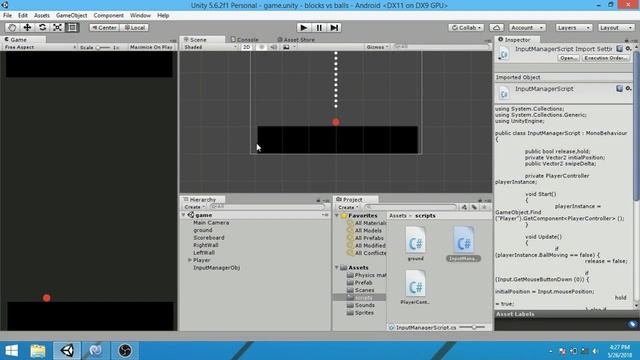
Task: Select the Scale tool
Action: click(57, 27)
